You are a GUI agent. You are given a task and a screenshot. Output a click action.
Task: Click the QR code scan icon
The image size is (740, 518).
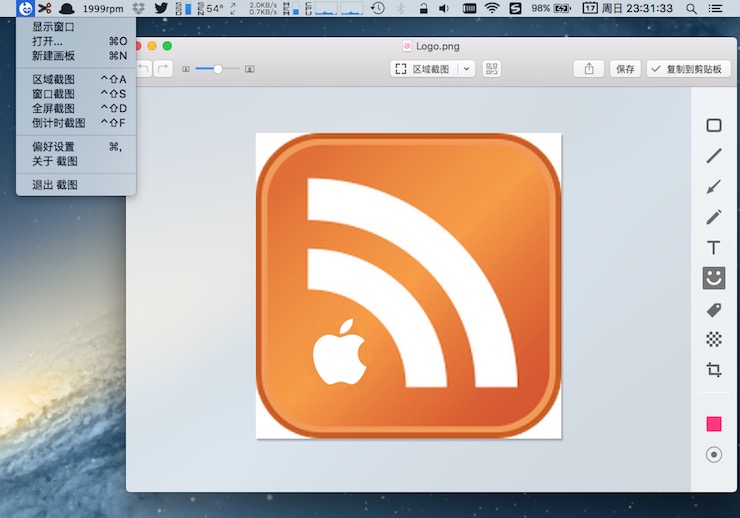pyautogui.click(x=491, y=69)
